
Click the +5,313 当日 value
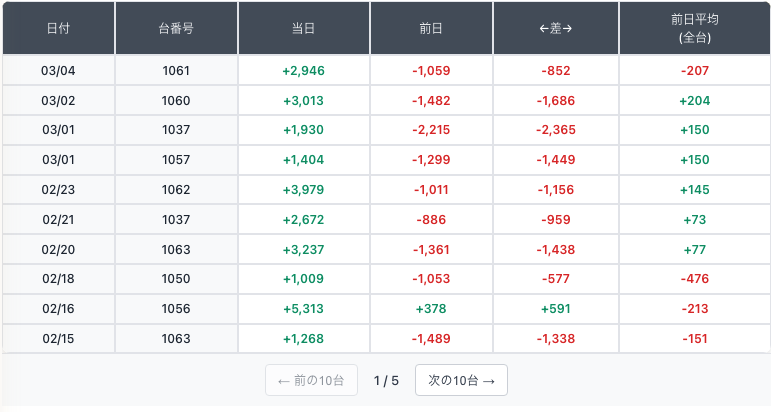pos(304,309)
